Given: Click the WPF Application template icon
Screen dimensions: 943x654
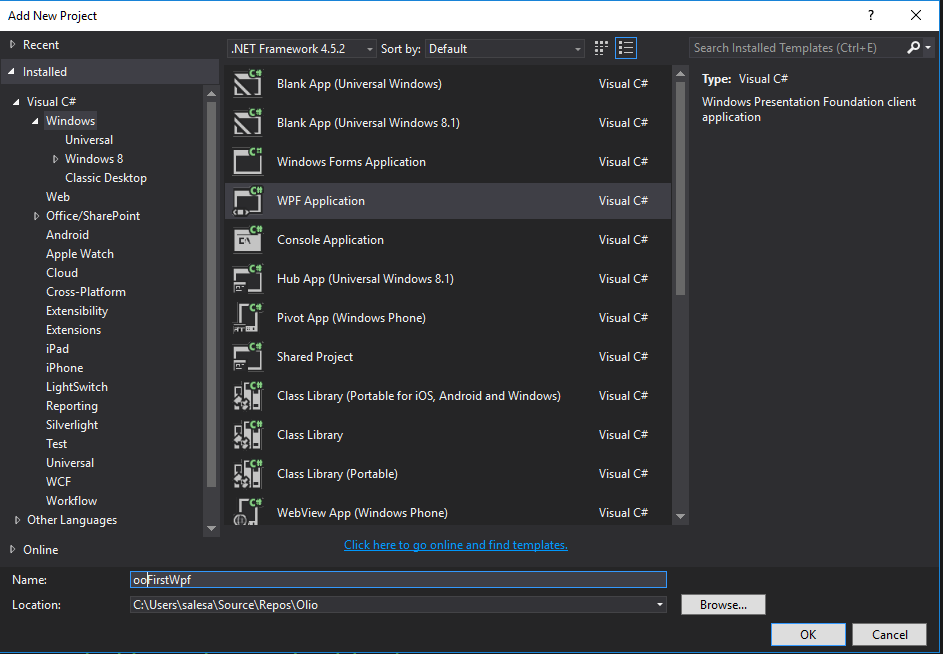Looking at the screenshot, I should (247, 201).
